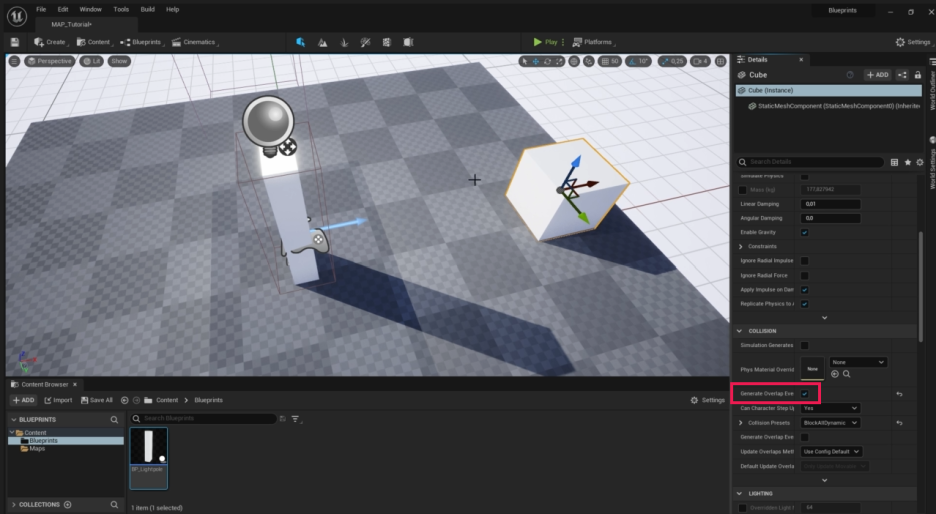Click Save All in Content Browser

coord(97,400)
